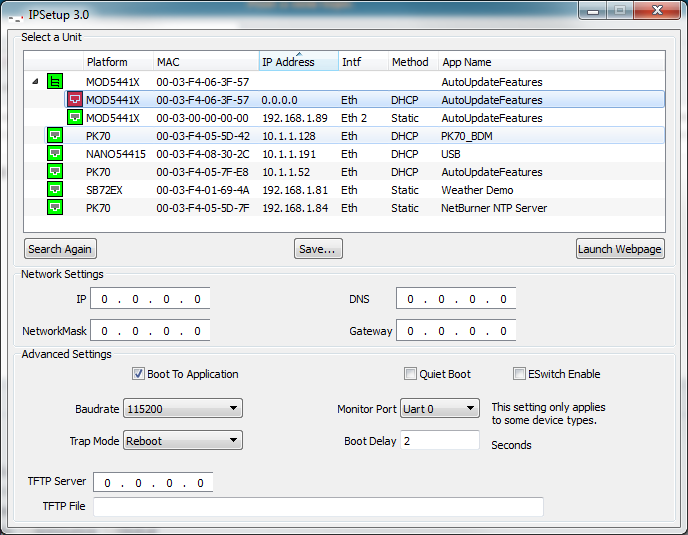
Task: Select MAC 00-03-F4-05-5D-42 cell
Action: click(x=203, y=136)
